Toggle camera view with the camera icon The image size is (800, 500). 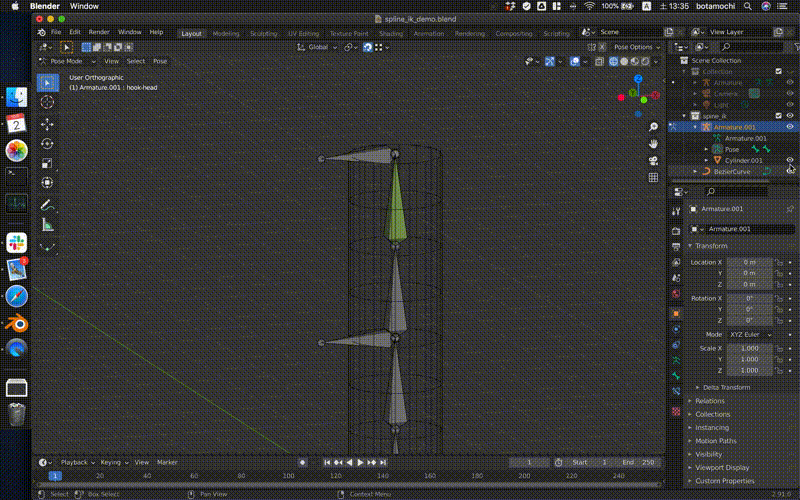(x=653, y=161)
